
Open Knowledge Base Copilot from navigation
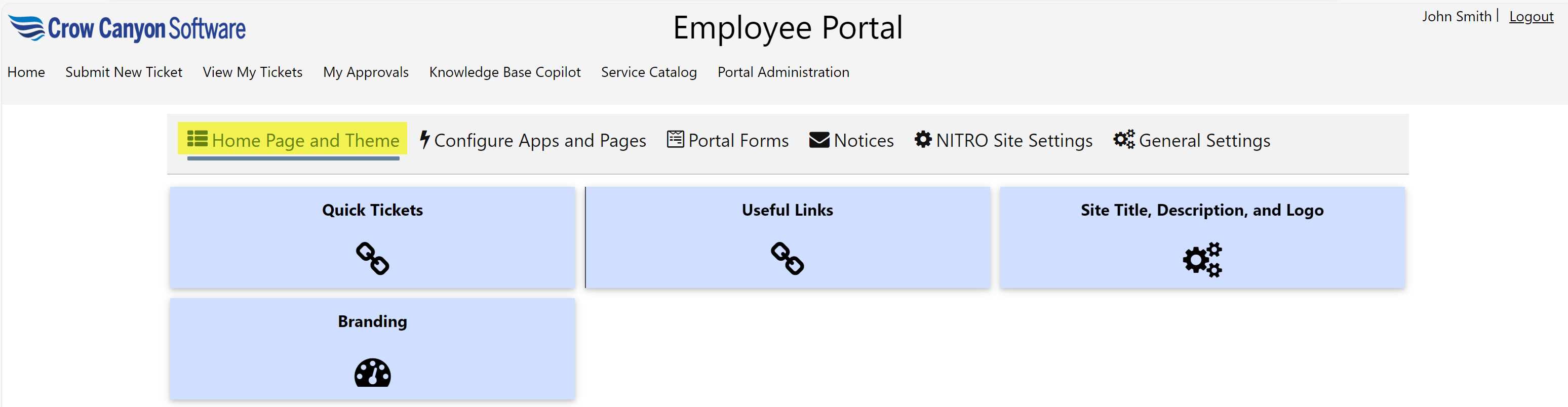[504, 72]
